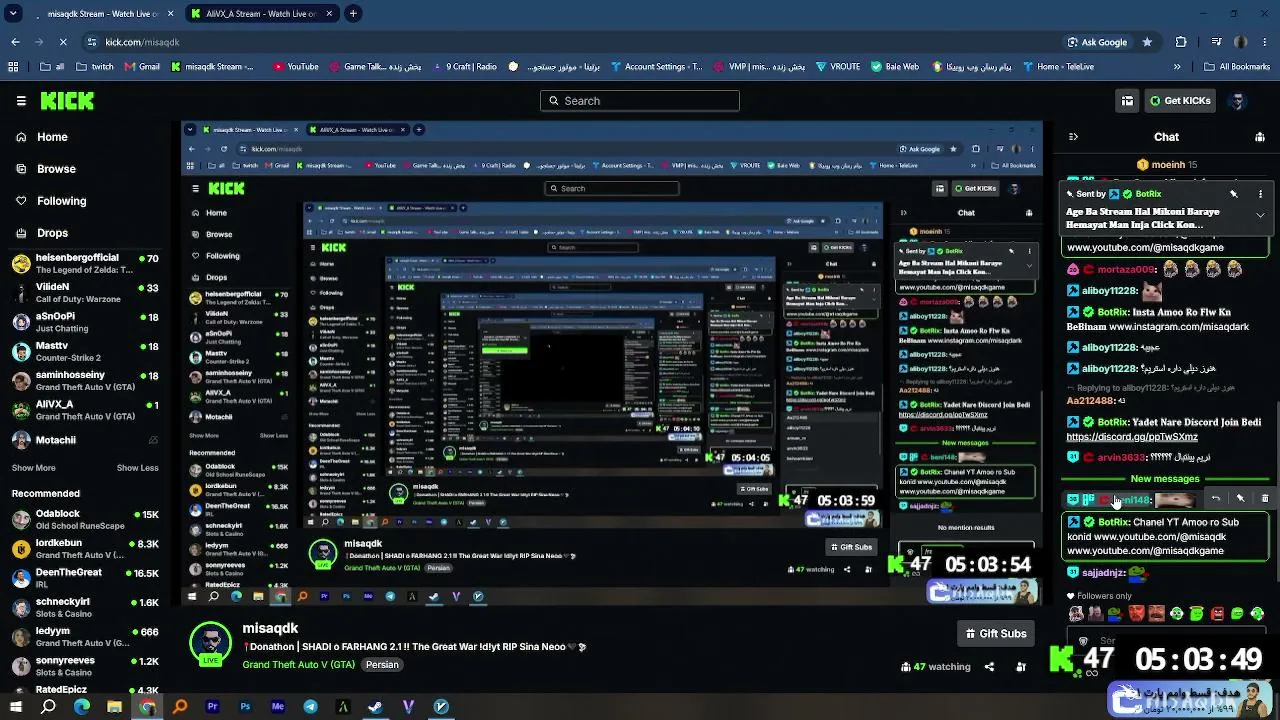The width and height of the screenshot is (1280, 720).
Task: Open saminhosseiny channel in sidebar
Action: [85, 381]
